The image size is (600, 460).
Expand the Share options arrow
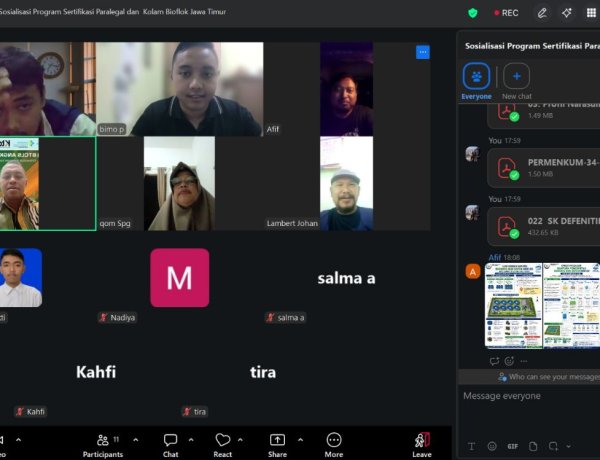click(300, 440)
